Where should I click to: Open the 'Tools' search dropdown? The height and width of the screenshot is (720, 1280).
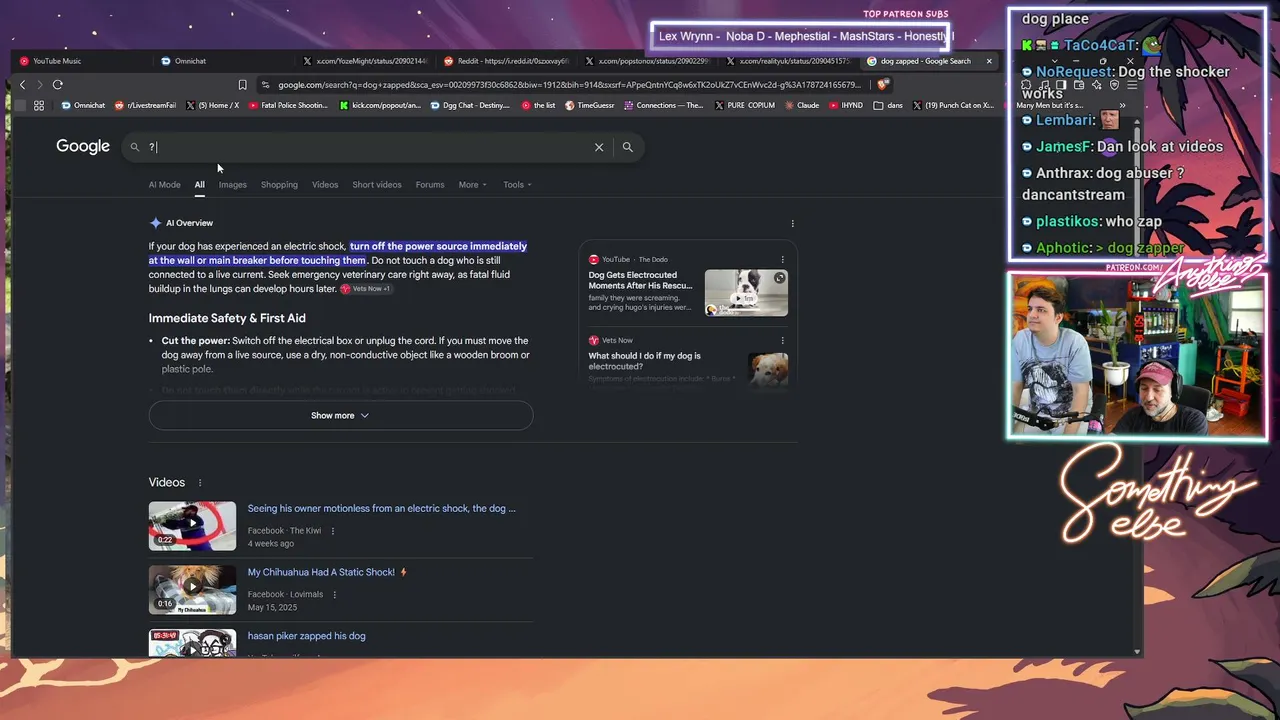click(x=517, y=185)
